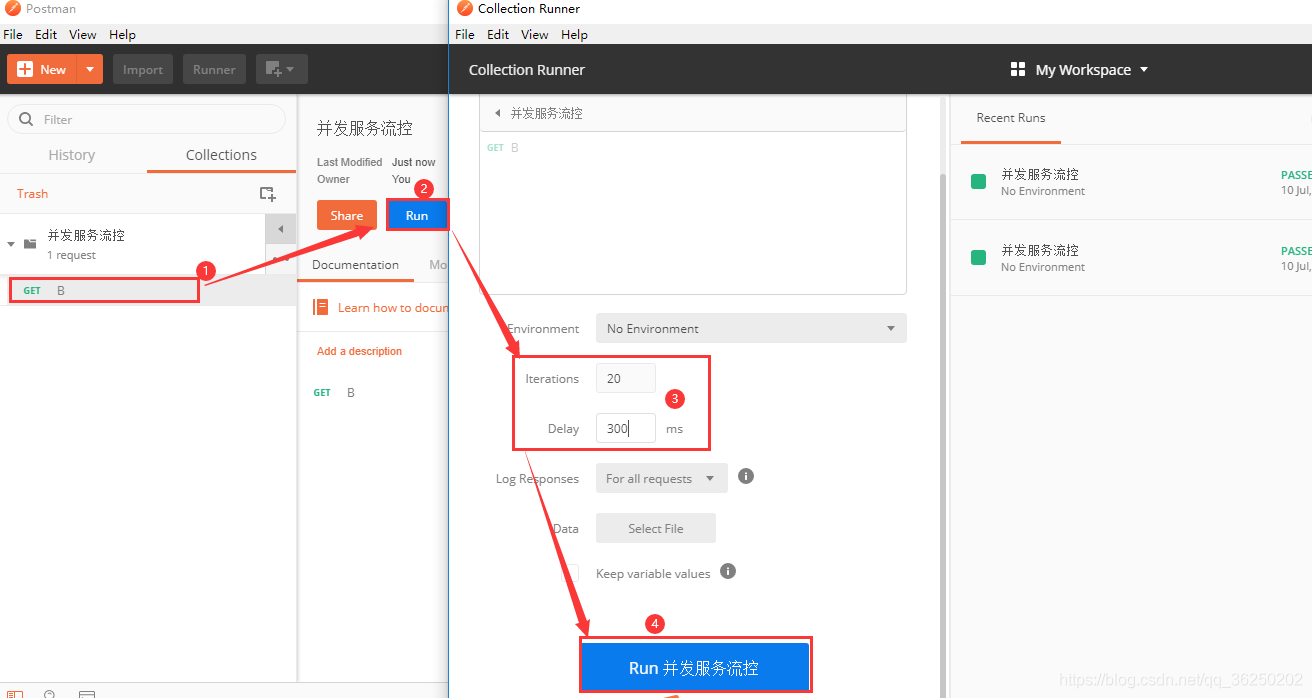This screenshot has height=698, width=1312.
Task: Select the Recent Runs tab
Action: click(1011, 118)
